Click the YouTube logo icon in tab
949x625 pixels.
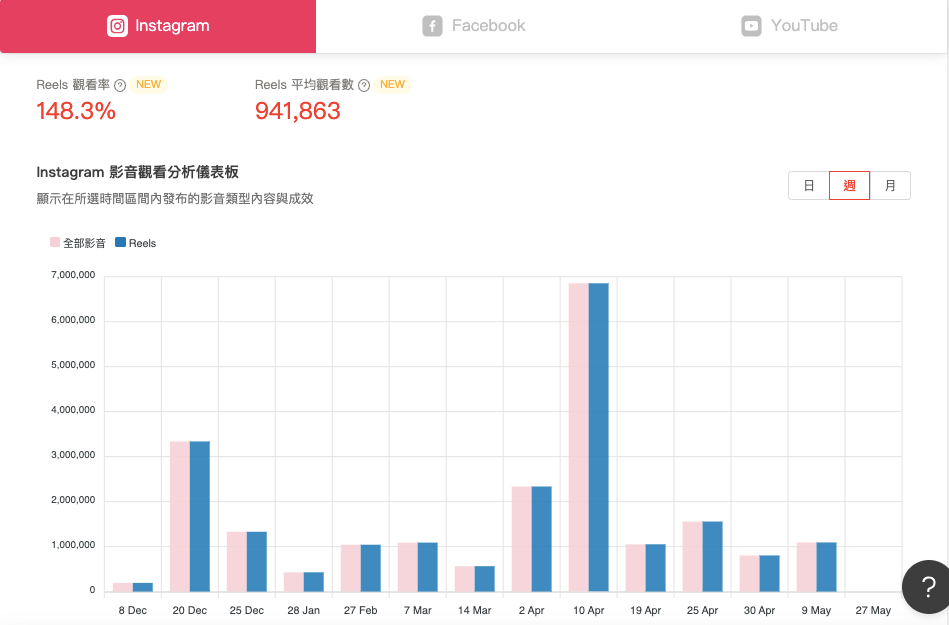pyautogui.click(x=751, y=26)
